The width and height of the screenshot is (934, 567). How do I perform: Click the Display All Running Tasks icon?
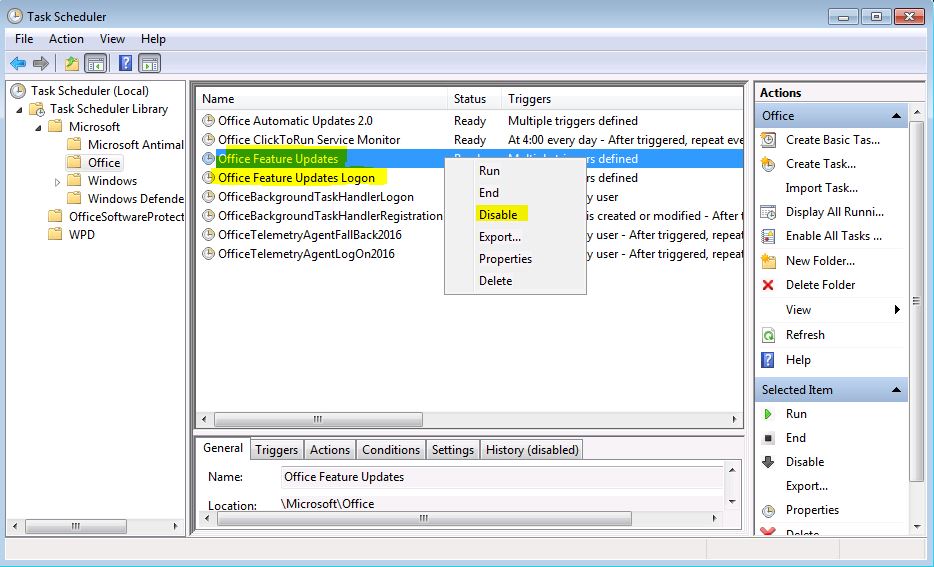coord(768,213)
